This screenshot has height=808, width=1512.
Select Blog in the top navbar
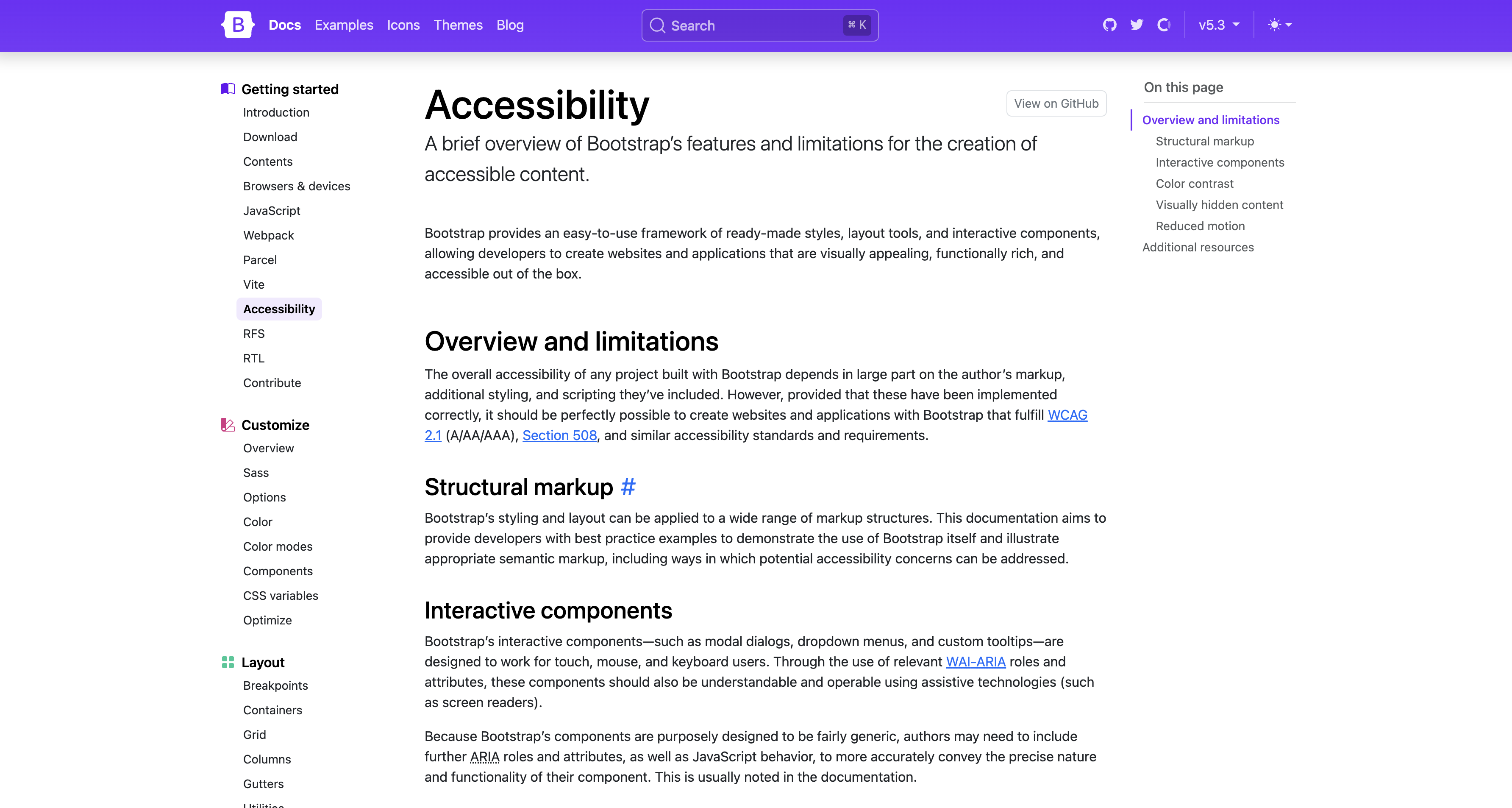pos(510,25)
